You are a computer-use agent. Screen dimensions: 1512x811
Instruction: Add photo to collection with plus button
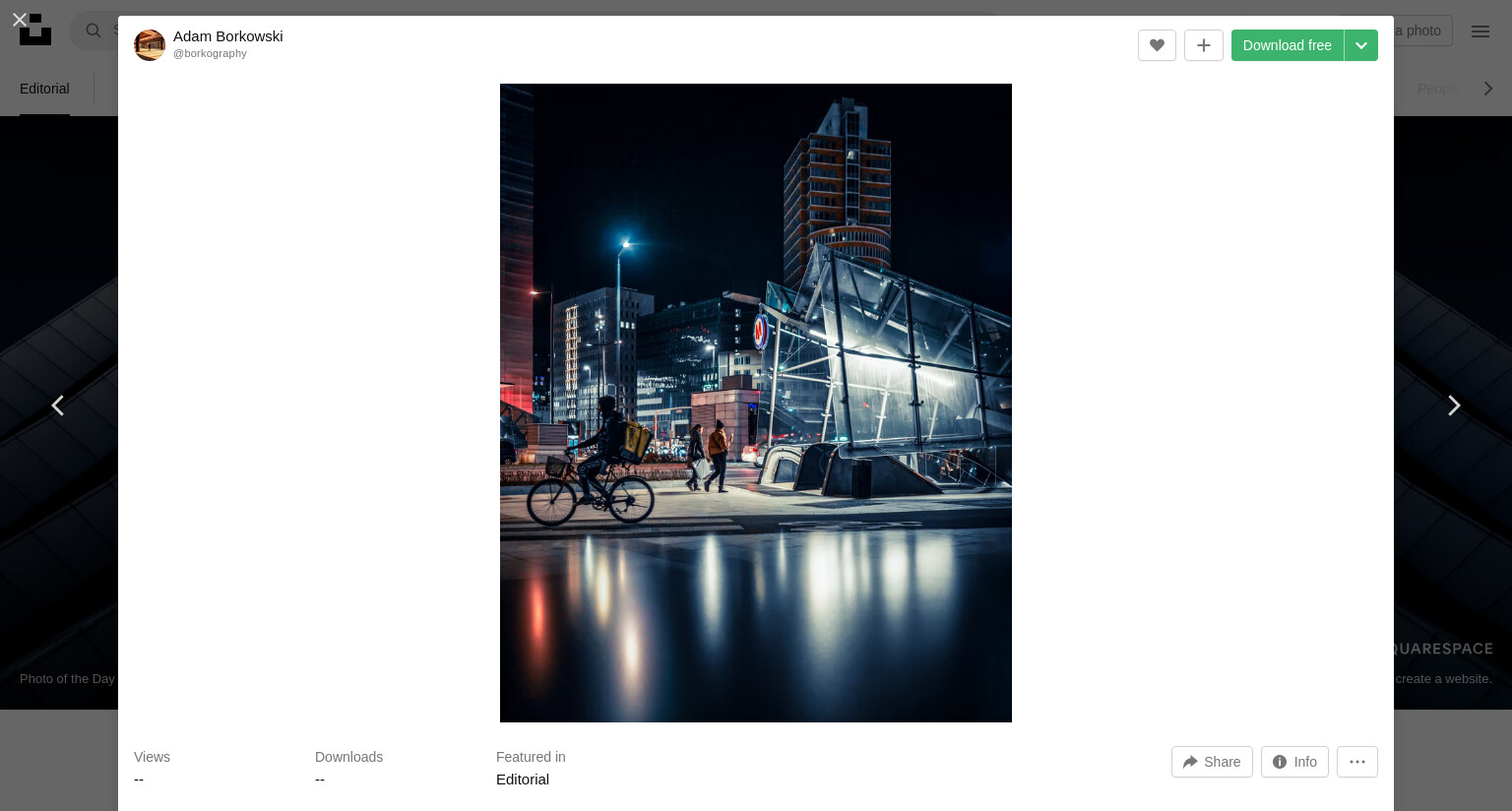point(1203,45)
